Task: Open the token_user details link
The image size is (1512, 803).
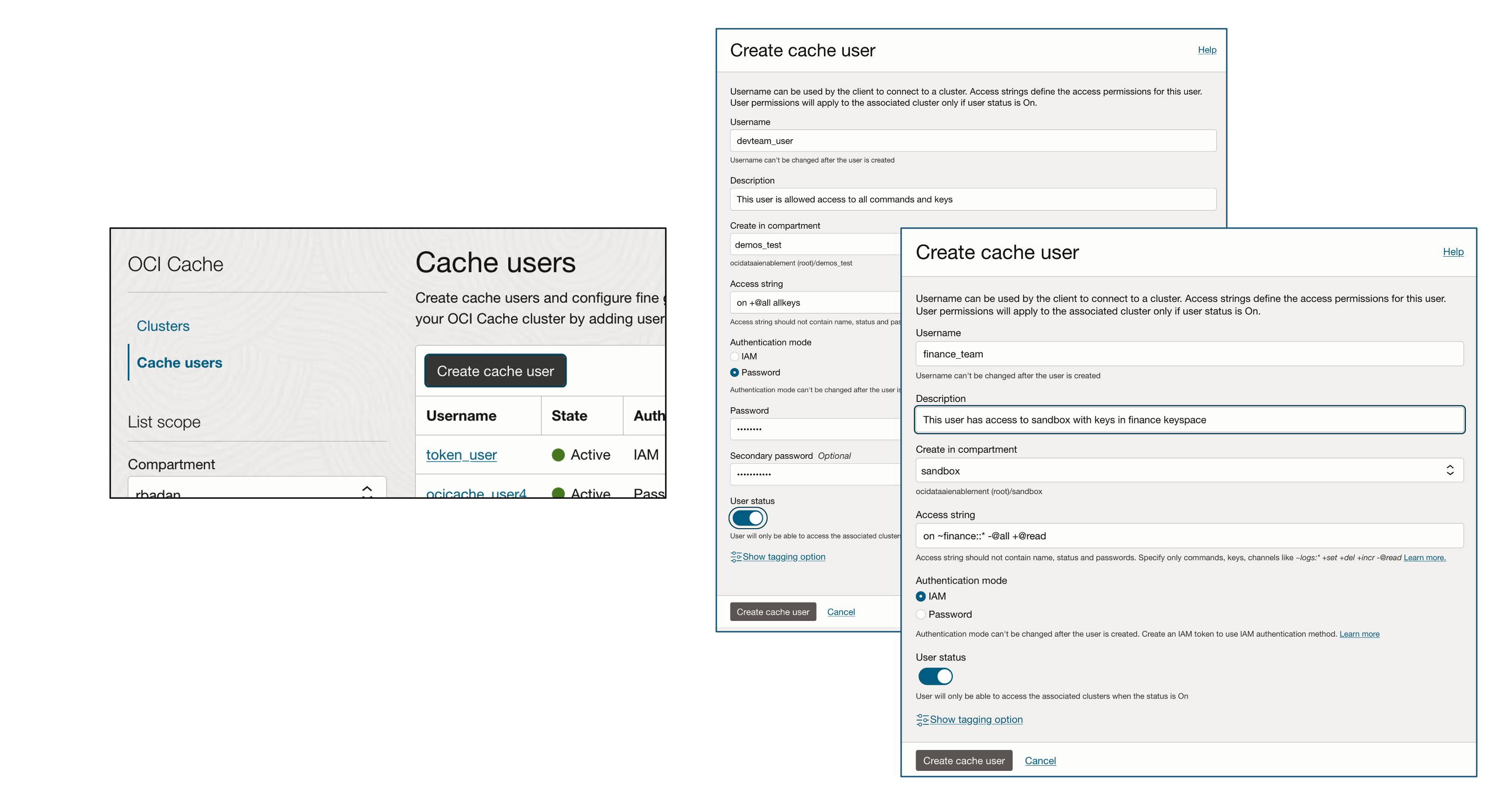Action: [x=461, y=454]
